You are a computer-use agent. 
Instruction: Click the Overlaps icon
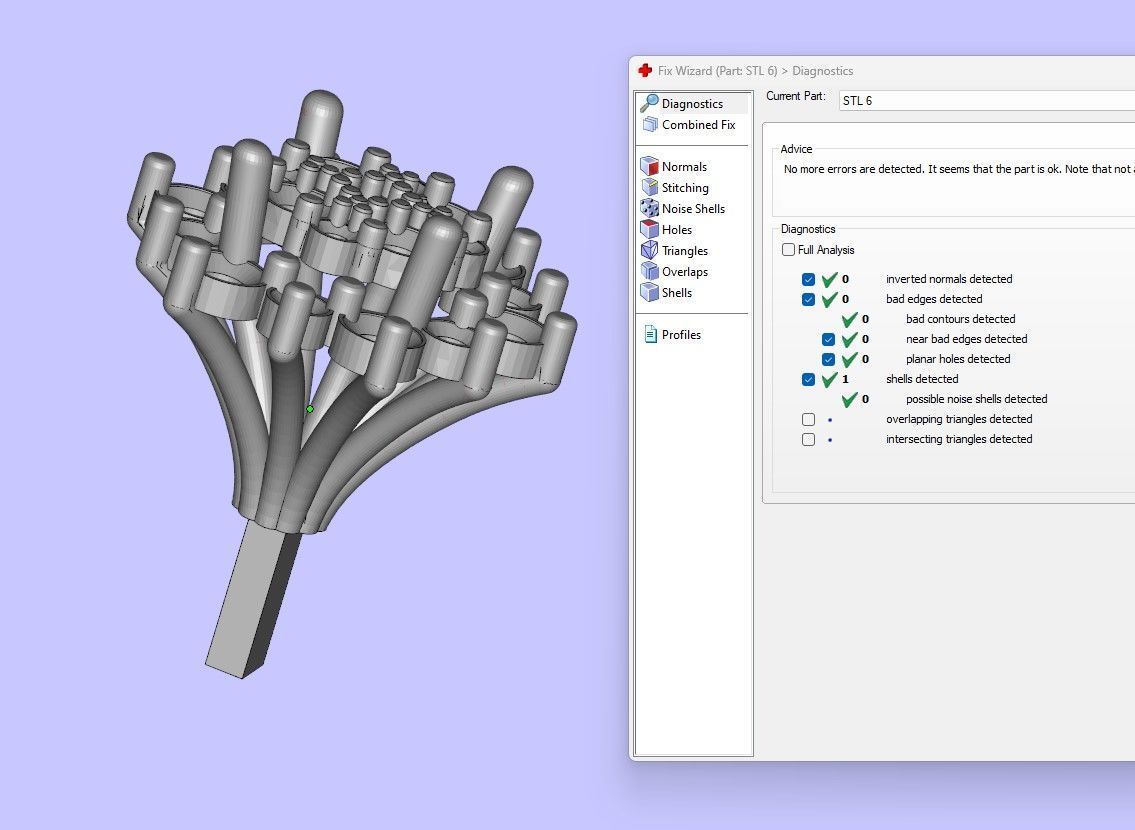pyautogui.click(x=649, y=271)
